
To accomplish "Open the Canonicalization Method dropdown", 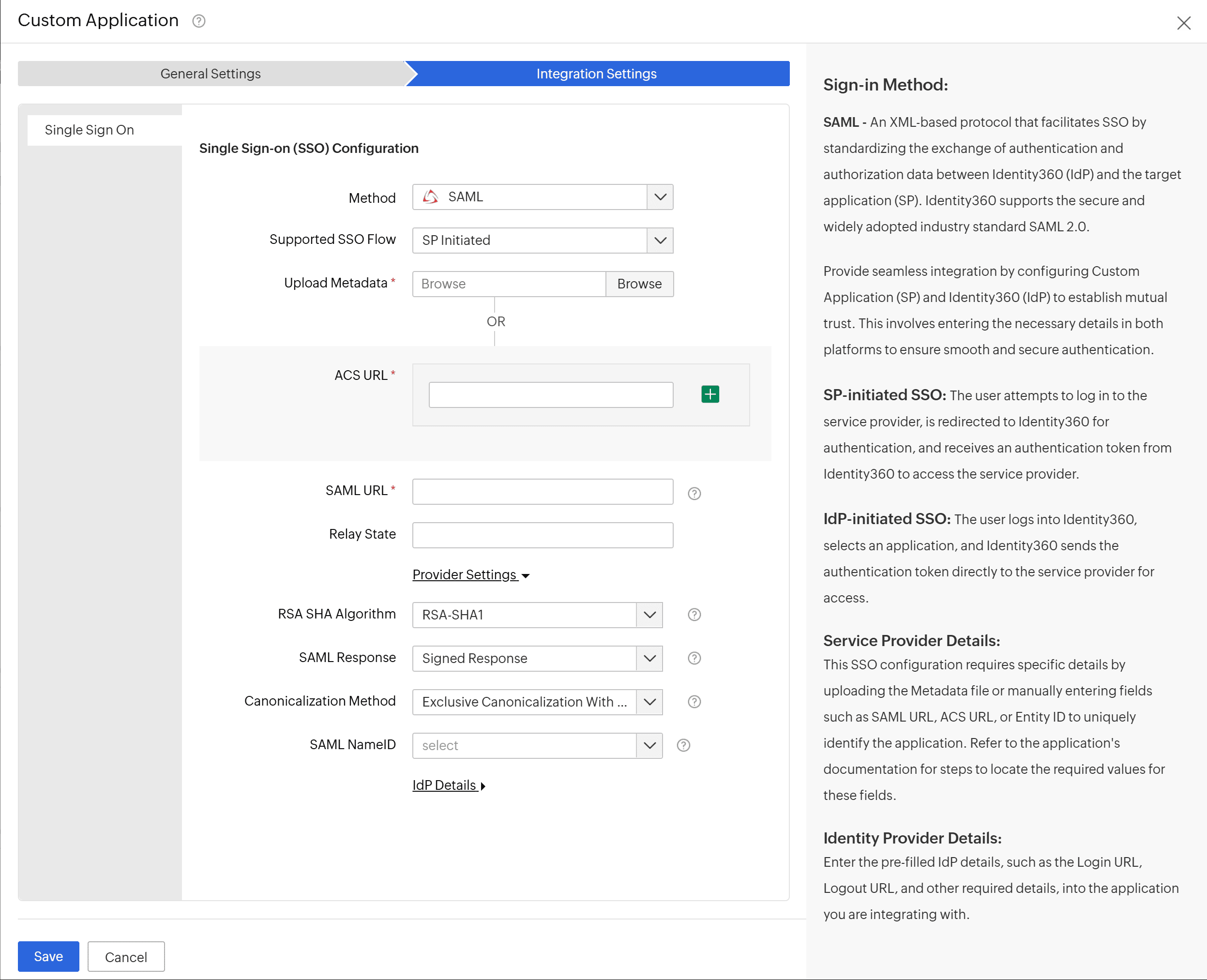I will pos(537,702).
